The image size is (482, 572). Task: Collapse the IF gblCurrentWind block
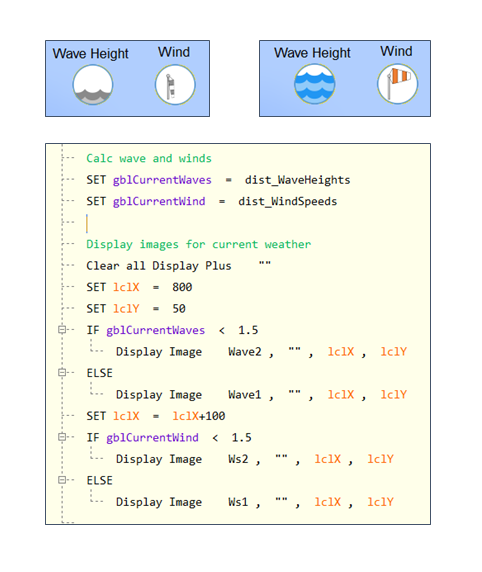(x=62, y=437)
